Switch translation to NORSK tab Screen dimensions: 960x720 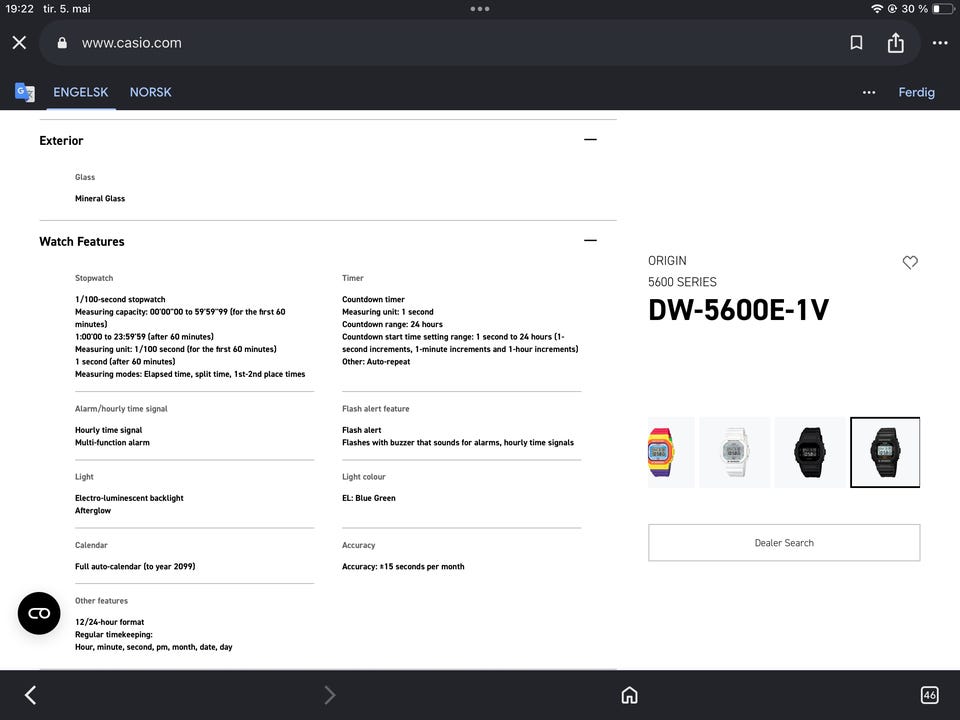pyautogui.click(x=151, y=92)
